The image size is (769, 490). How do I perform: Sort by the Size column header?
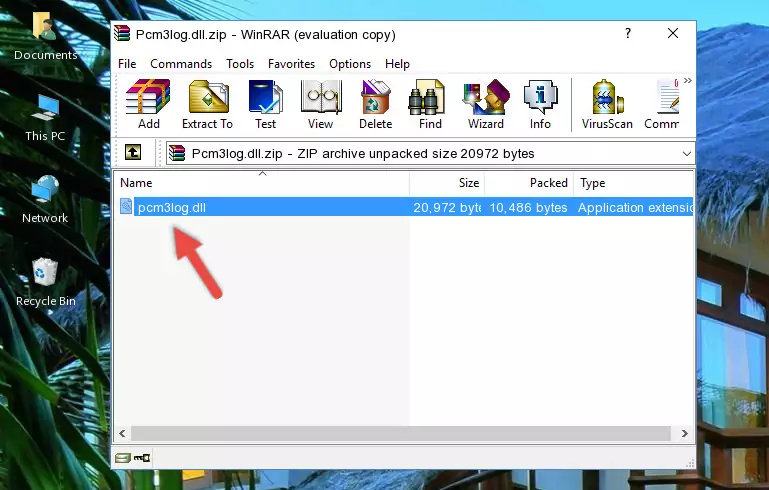[447, 183]
